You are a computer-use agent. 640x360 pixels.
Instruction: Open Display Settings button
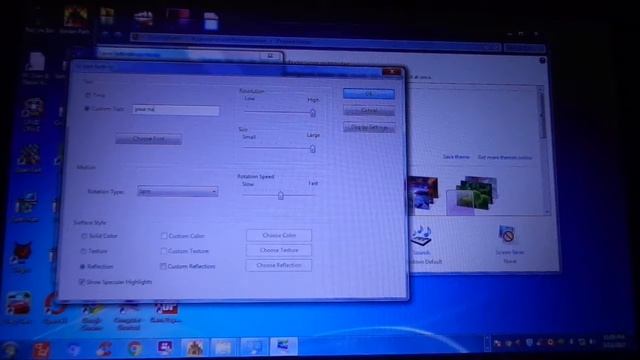pos(369,127)
